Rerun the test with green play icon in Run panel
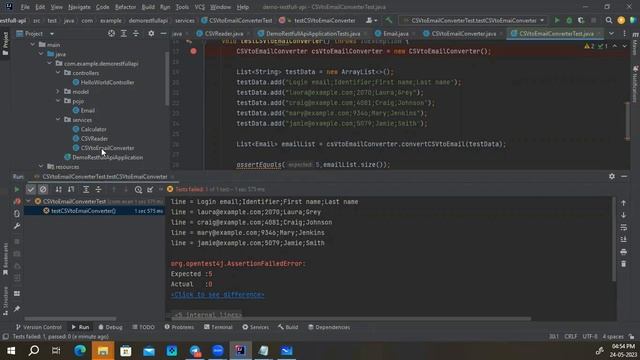The height and width of the screenshot is (360, 640). point(16,189)
